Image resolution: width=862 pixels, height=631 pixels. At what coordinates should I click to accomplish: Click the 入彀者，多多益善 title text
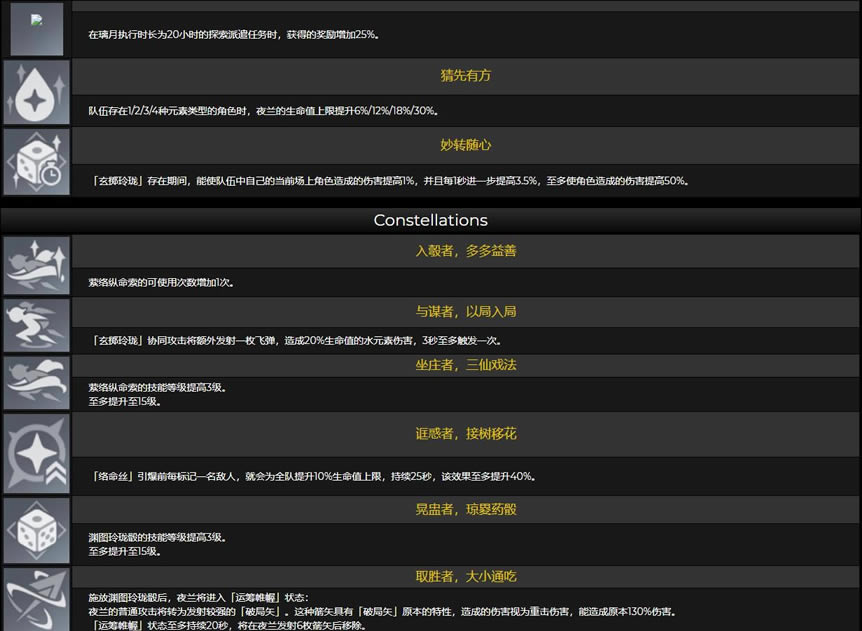(465, 251)
